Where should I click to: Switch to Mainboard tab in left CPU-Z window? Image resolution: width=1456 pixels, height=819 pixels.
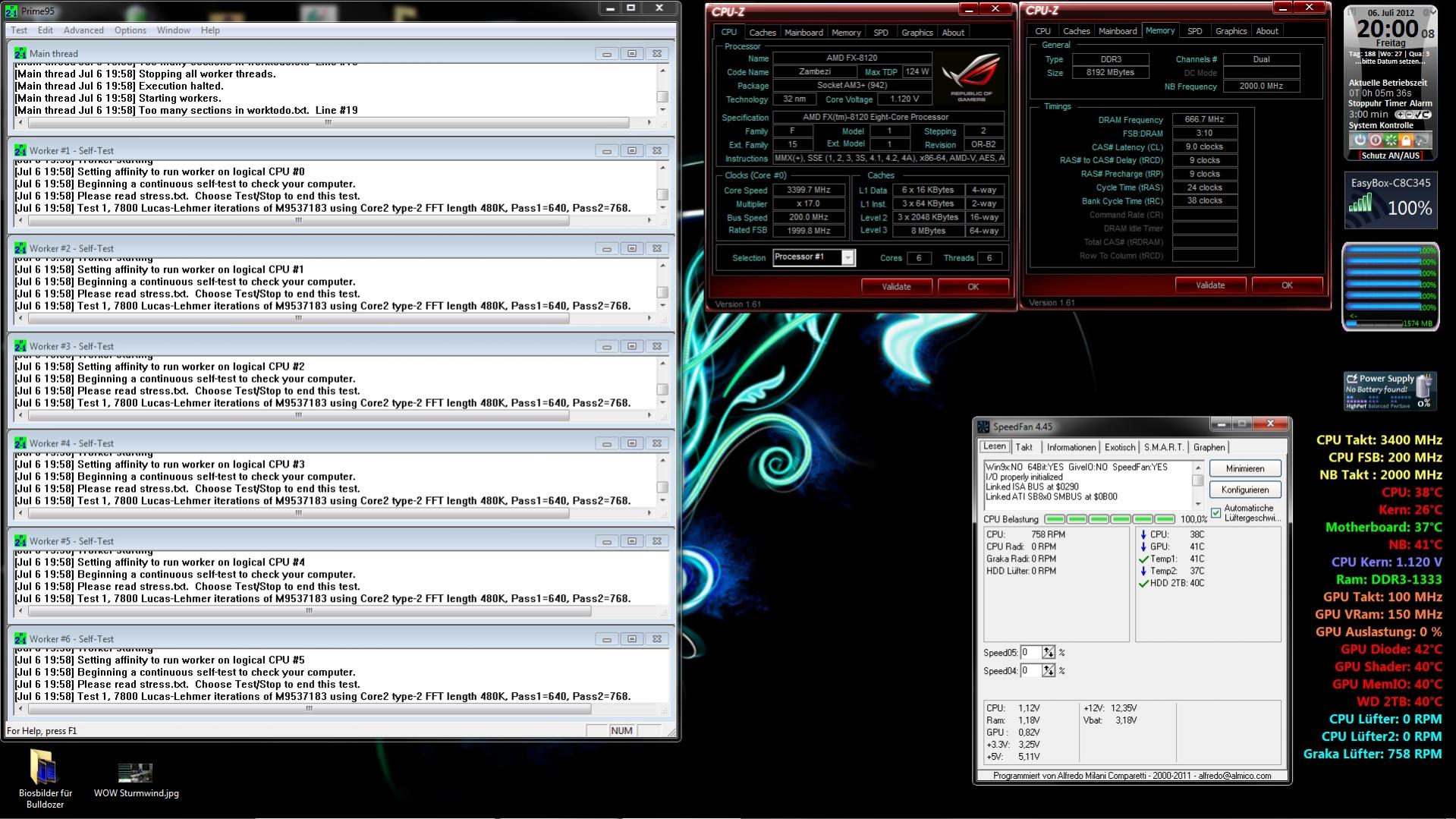[803, 33]
